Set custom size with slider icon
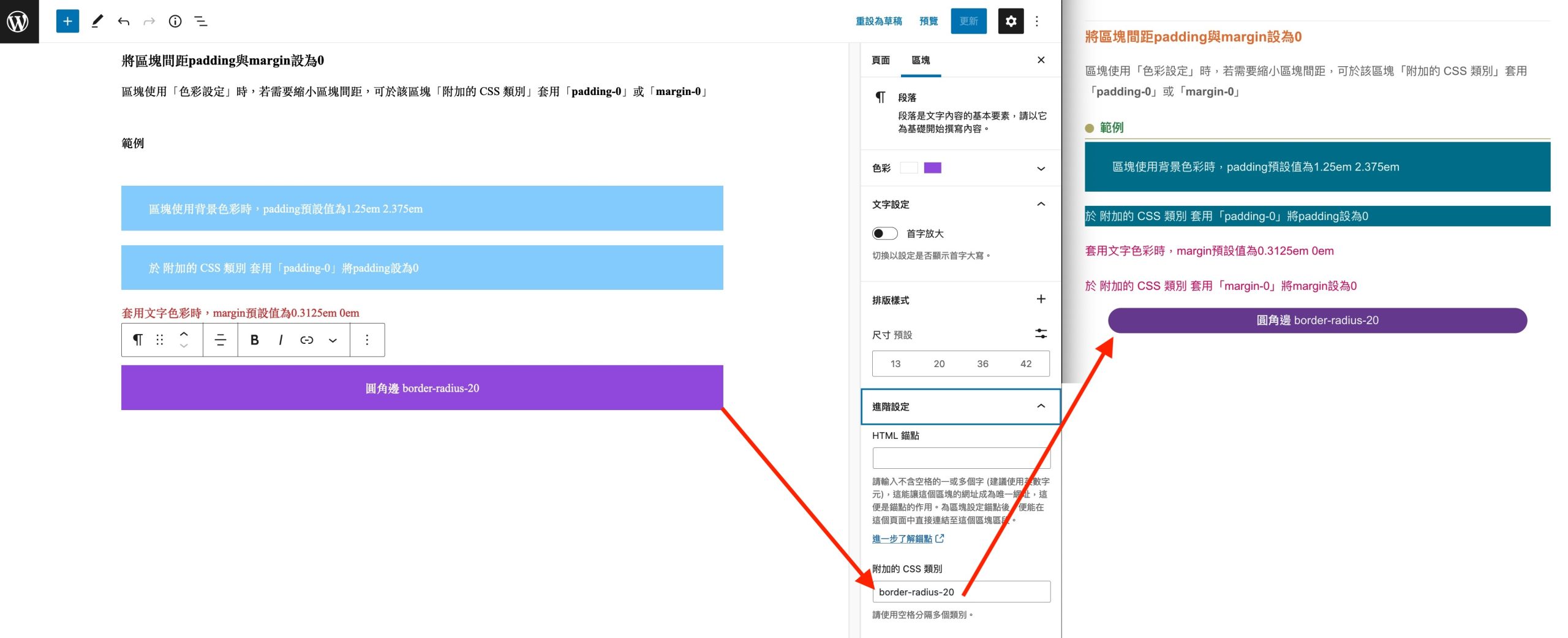The height and width of the screenshot is (638, 1568). (1041, 333)
